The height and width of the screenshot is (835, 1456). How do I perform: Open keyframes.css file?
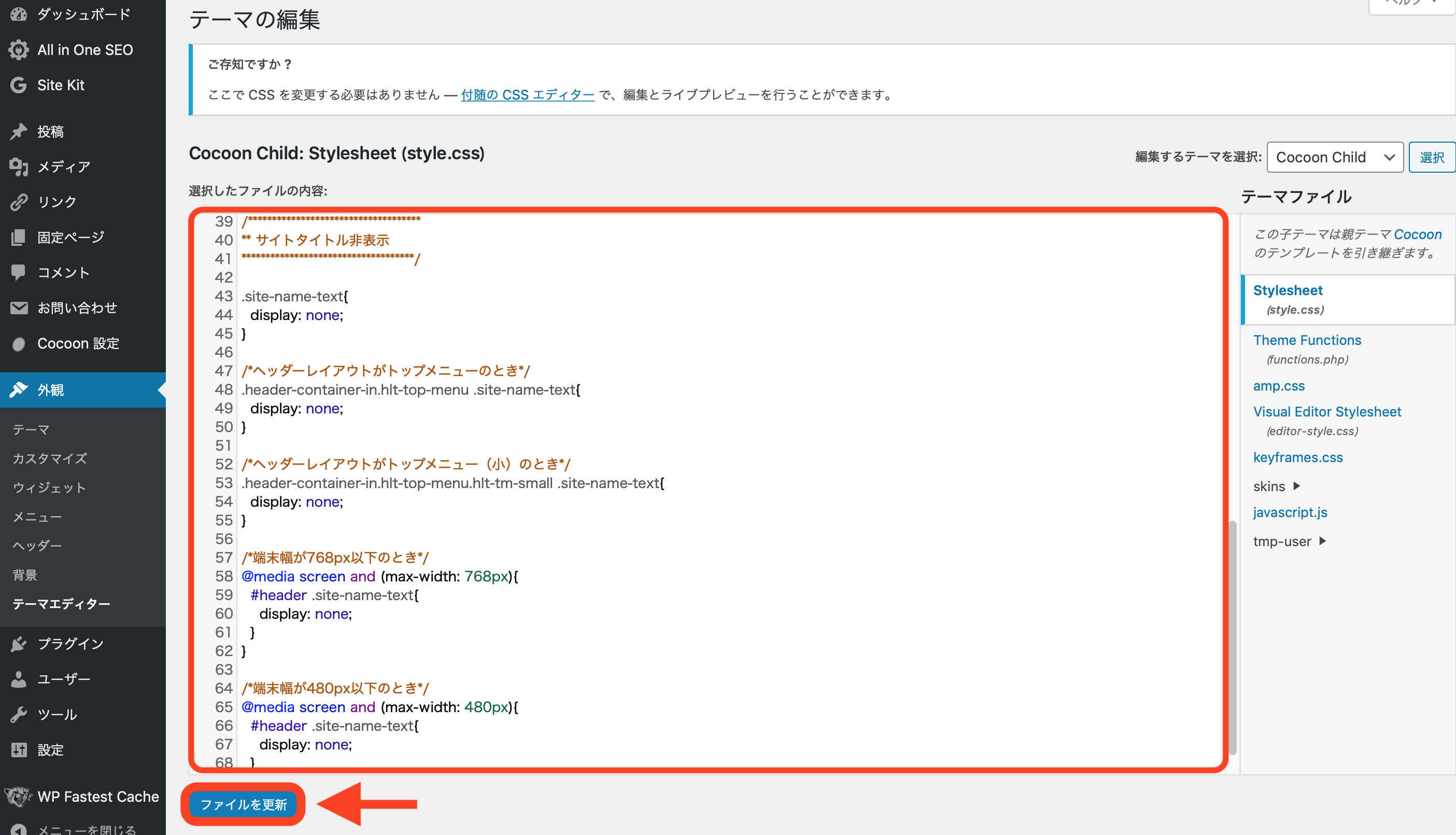[x=1297, y=457]
